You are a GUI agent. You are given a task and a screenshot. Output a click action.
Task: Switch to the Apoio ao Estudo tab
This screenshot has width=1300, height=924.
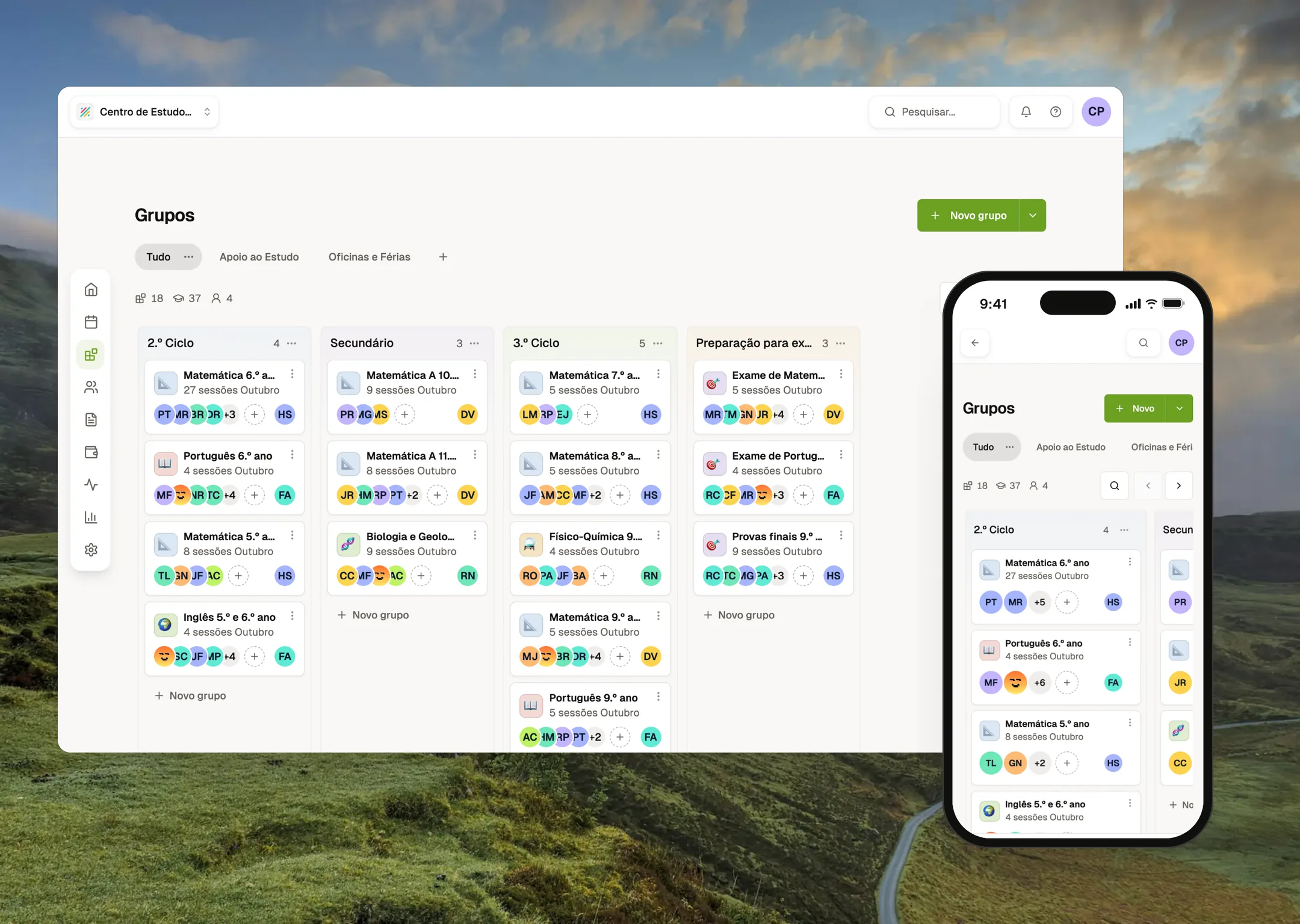point(259,257)
